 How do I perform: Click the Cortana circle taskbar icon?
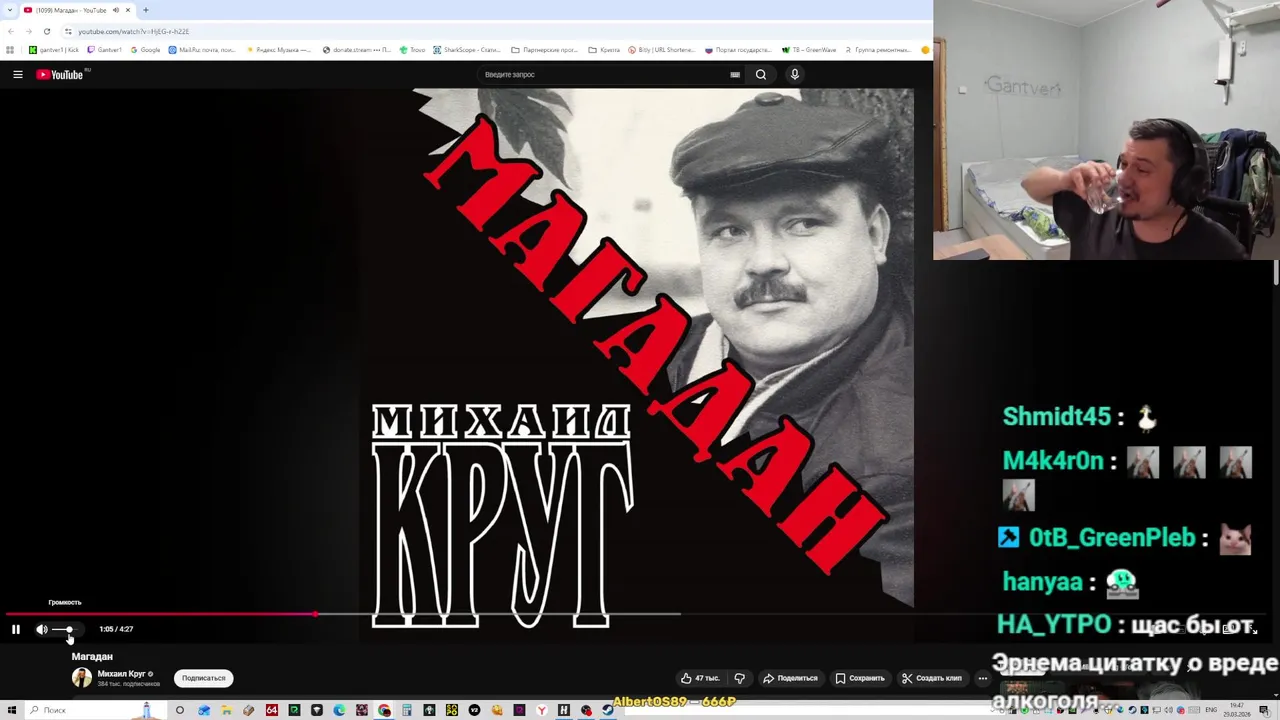coord(180,710)
